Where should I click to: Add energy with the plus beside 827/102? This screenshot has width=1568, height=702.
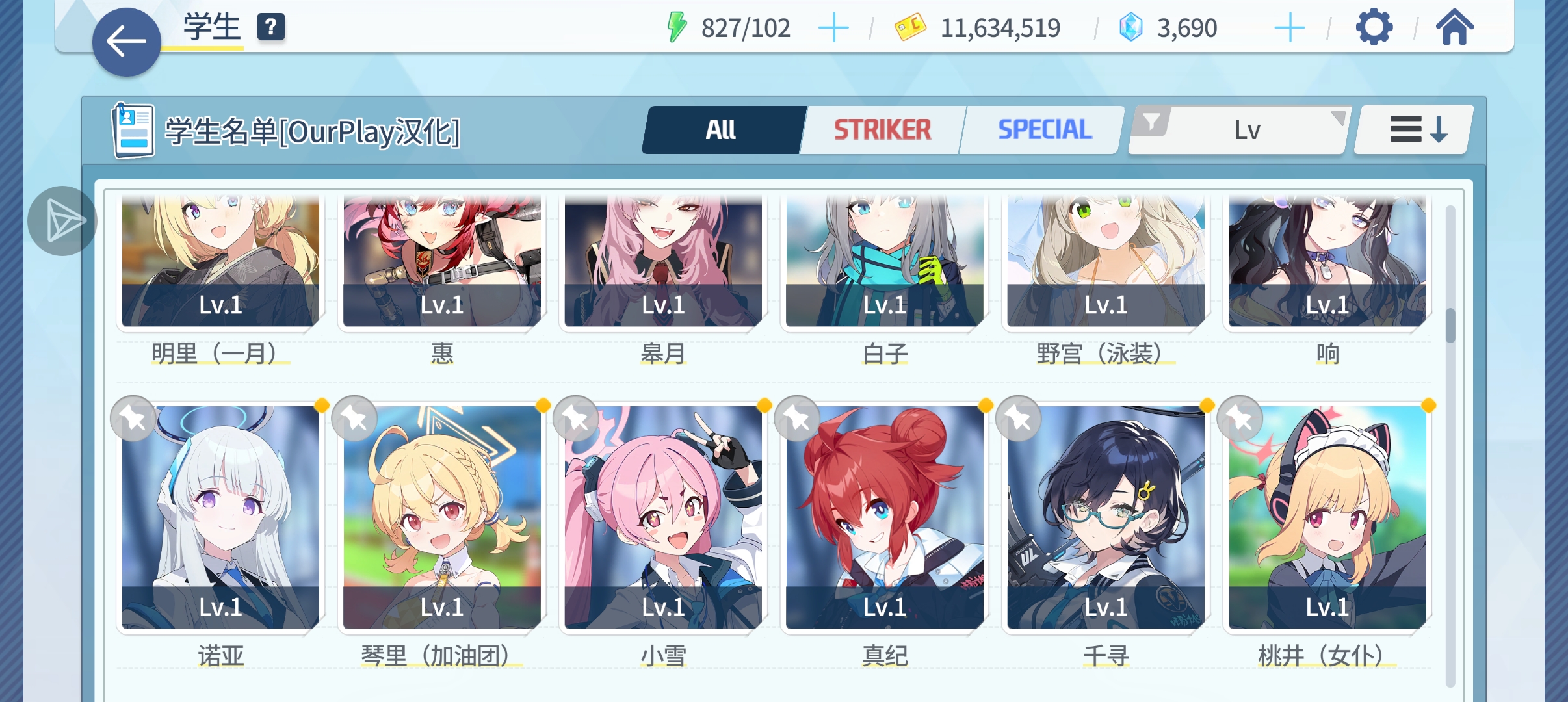click(833, 28)
